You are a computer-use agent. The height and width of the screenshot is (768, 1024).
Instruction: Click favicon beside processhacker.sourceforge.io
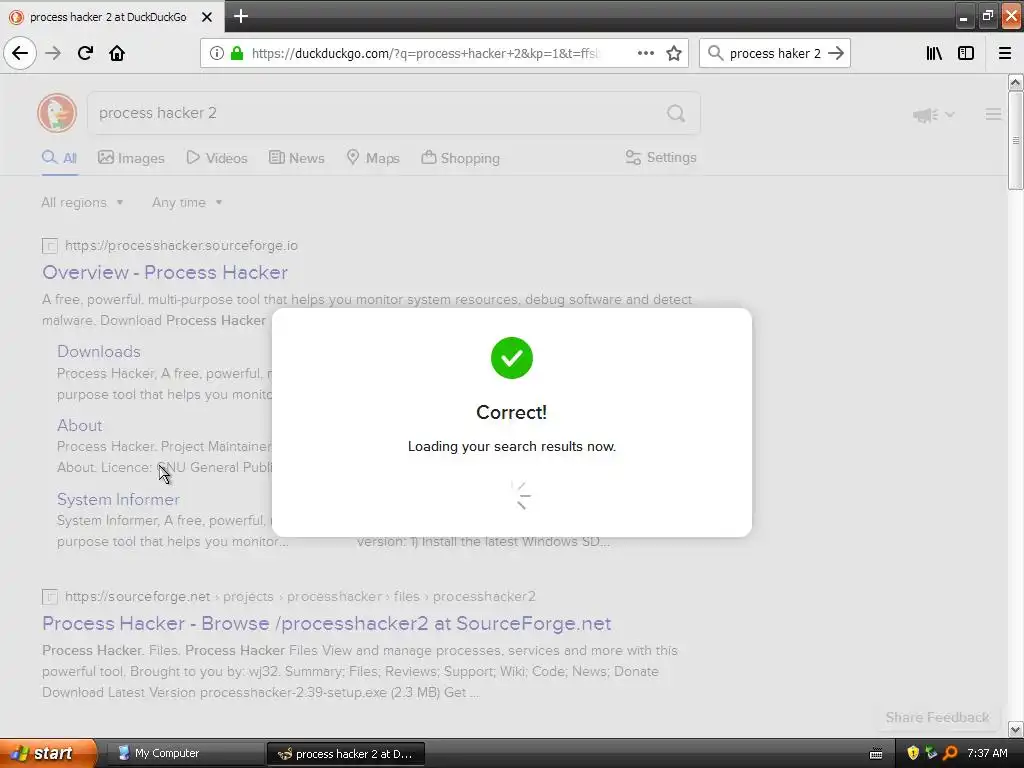[x=50, y=246]
